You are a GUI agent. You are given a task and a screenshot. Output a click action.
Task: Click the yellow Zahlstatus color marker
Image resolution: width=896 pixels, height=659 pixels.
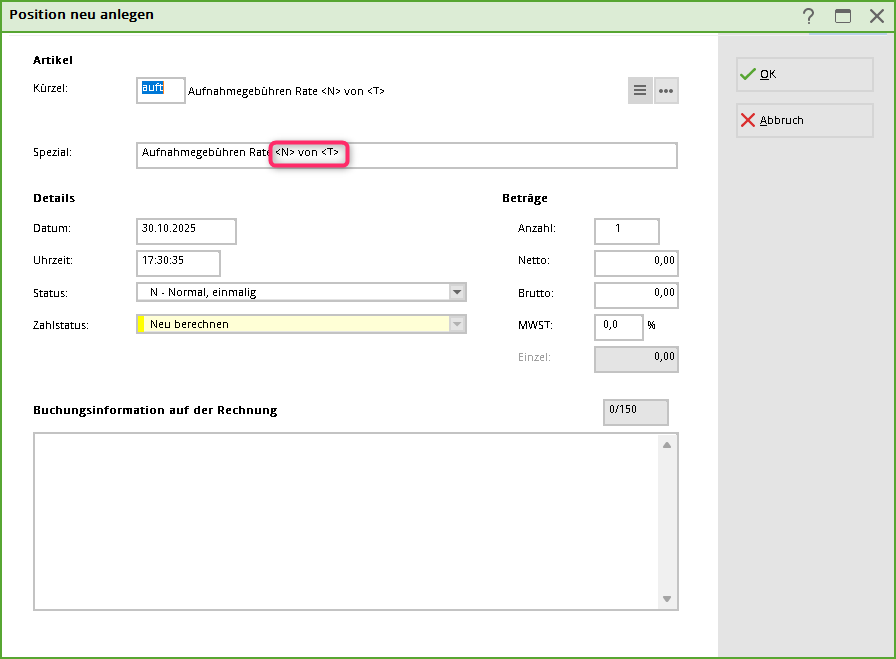pos(141,325)
